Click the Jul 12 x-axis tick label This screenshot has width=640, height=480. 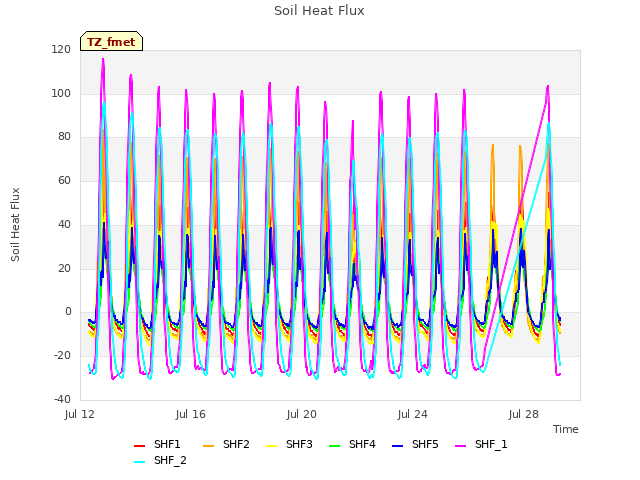(x=80, y=414)
